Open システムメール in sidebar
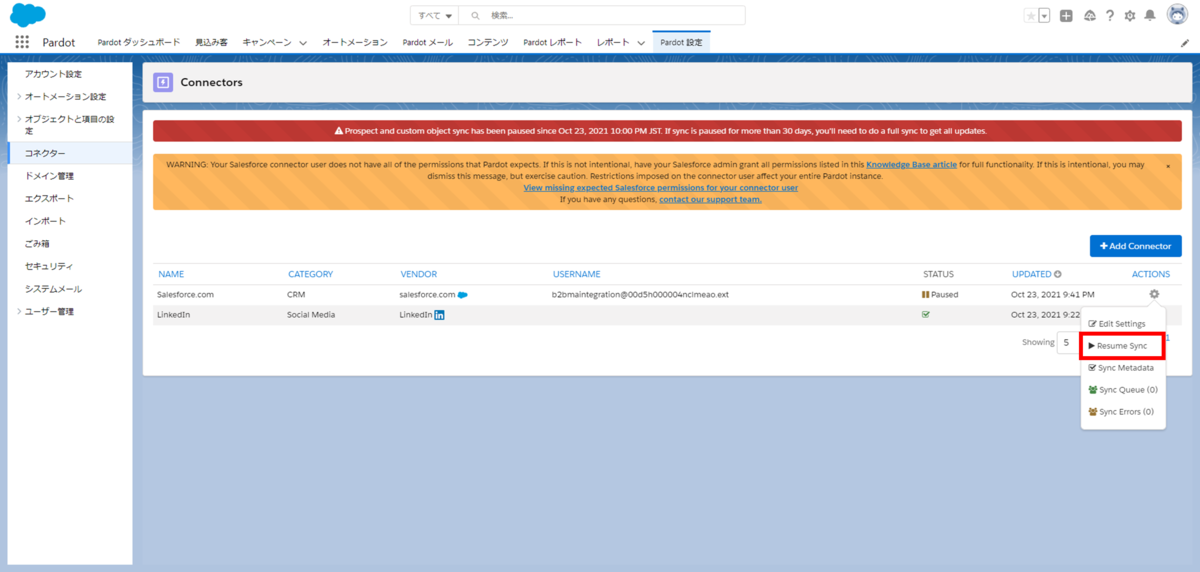 click(x=53, y=289)
